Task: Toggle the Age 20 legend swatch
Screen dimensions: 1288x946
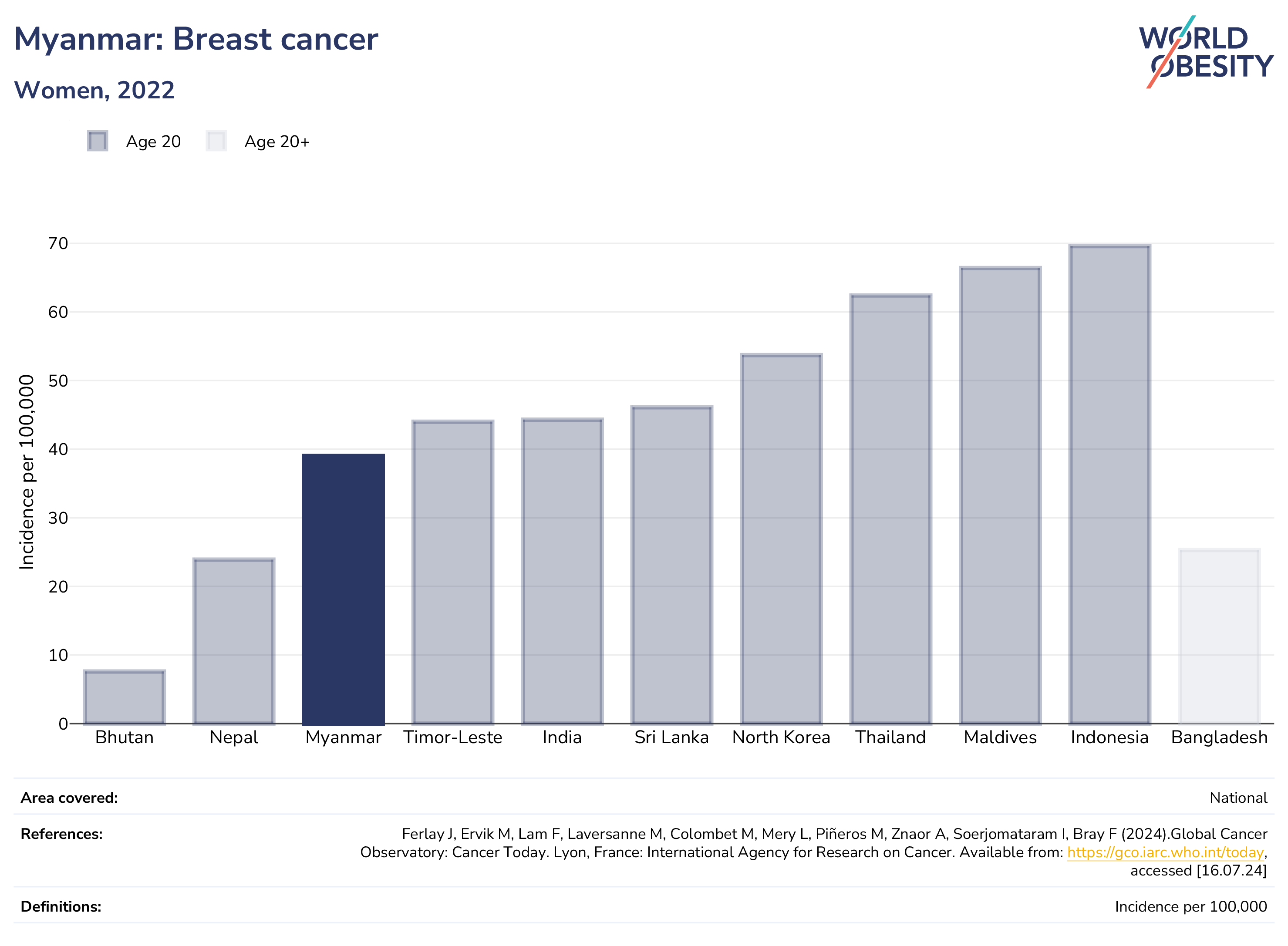Action: [x=98, y=141]
